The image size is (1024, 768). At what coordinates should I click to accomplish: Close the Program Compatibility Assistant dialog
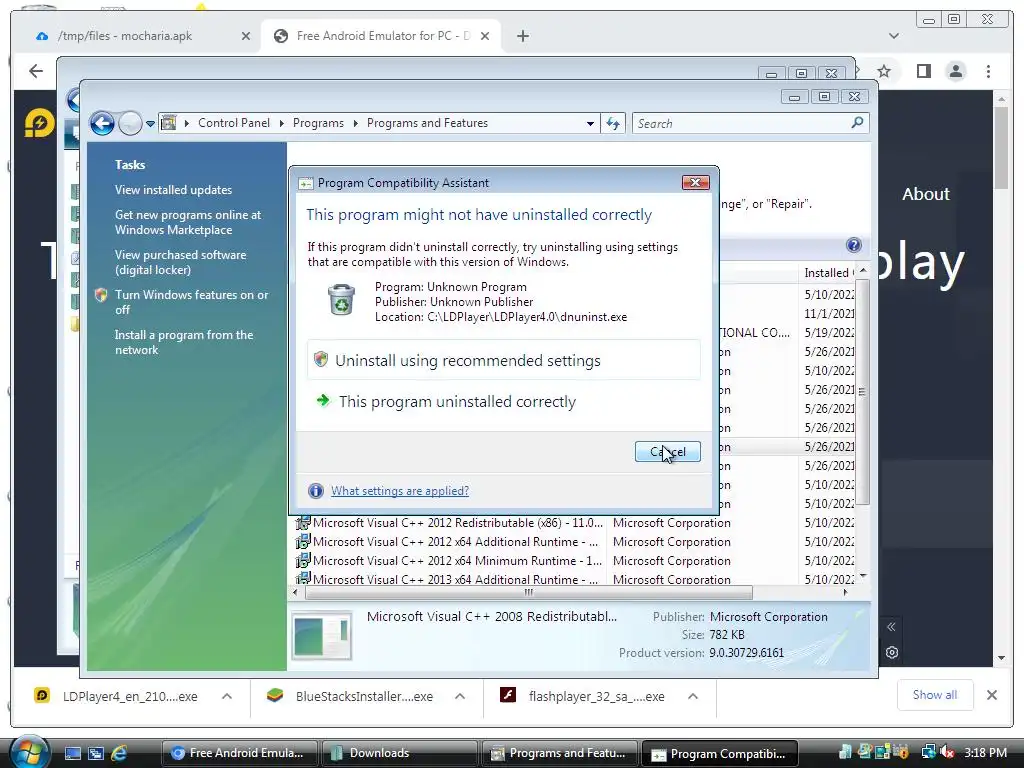[x=696, y=182]
